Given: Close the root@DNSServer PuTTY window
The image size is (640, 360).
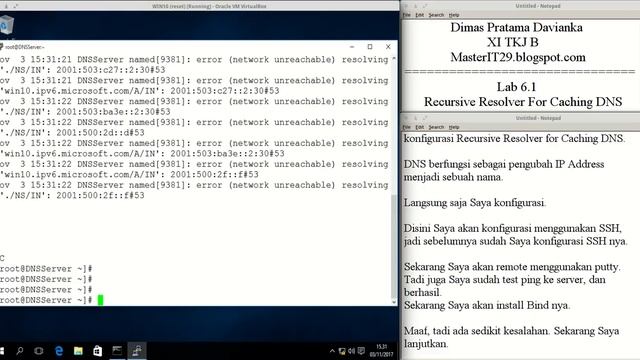Looking at the screenshot, I should tap(388, 47).
